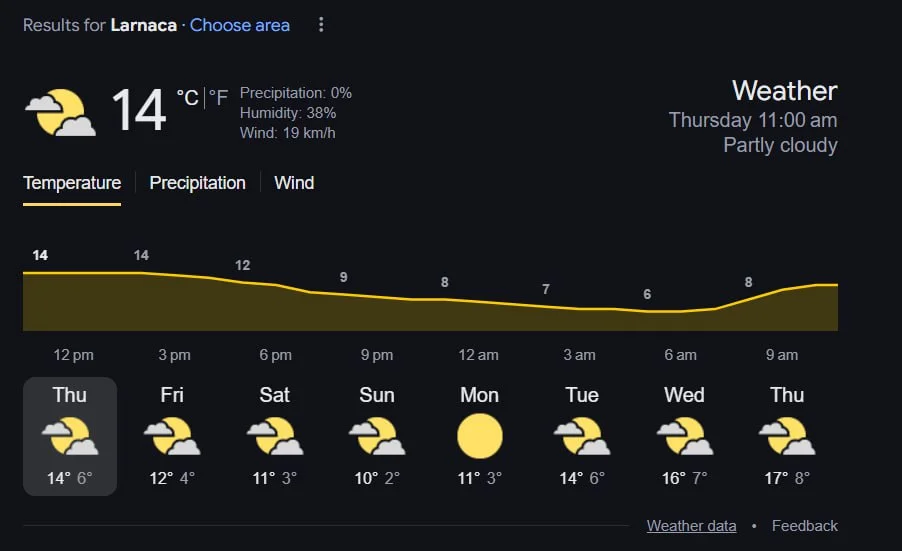Click the Feedback link
Screen dimensions: 902x551
tap(804, 526)
